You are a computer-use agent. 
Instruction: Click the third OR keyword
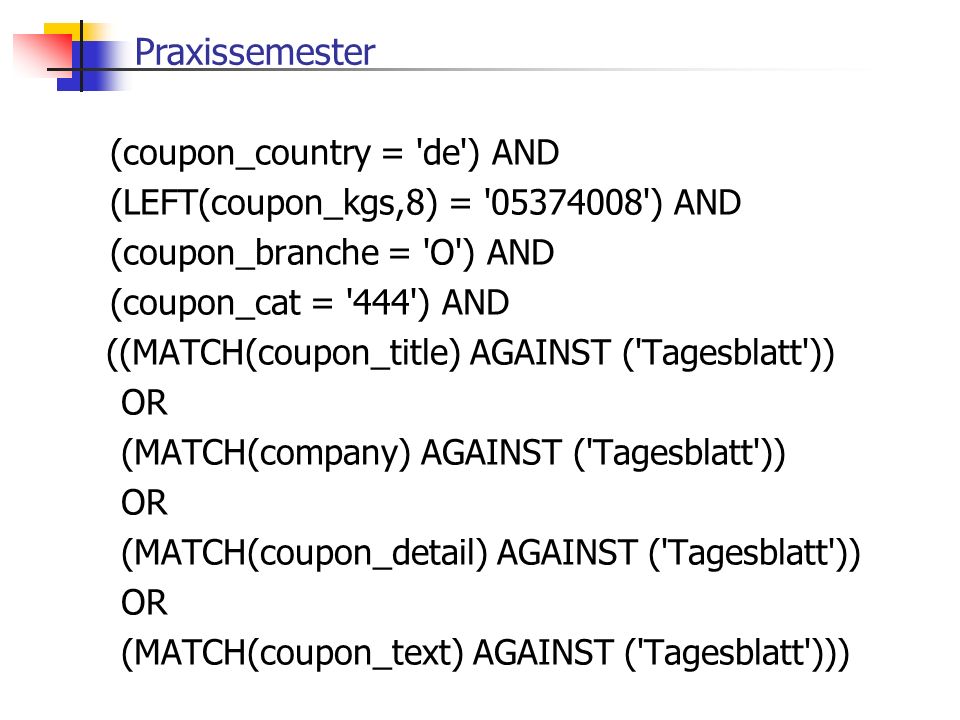[x=144, y=603]
